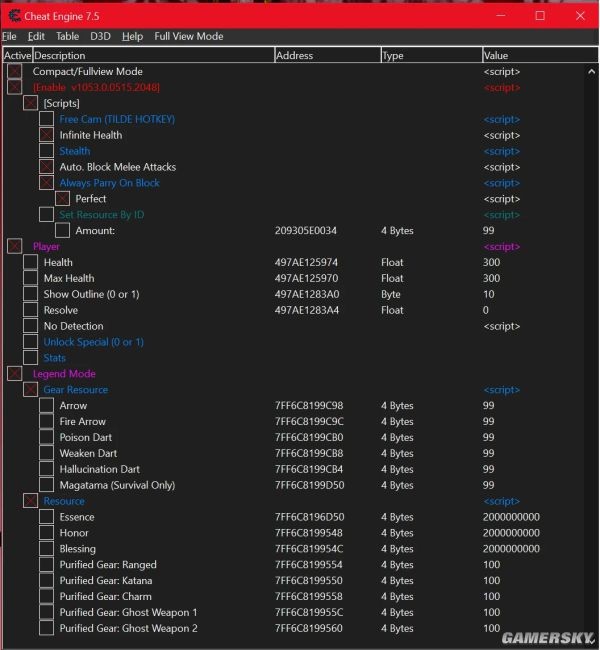Toggle the Resource script checkbox

[31, 501]
